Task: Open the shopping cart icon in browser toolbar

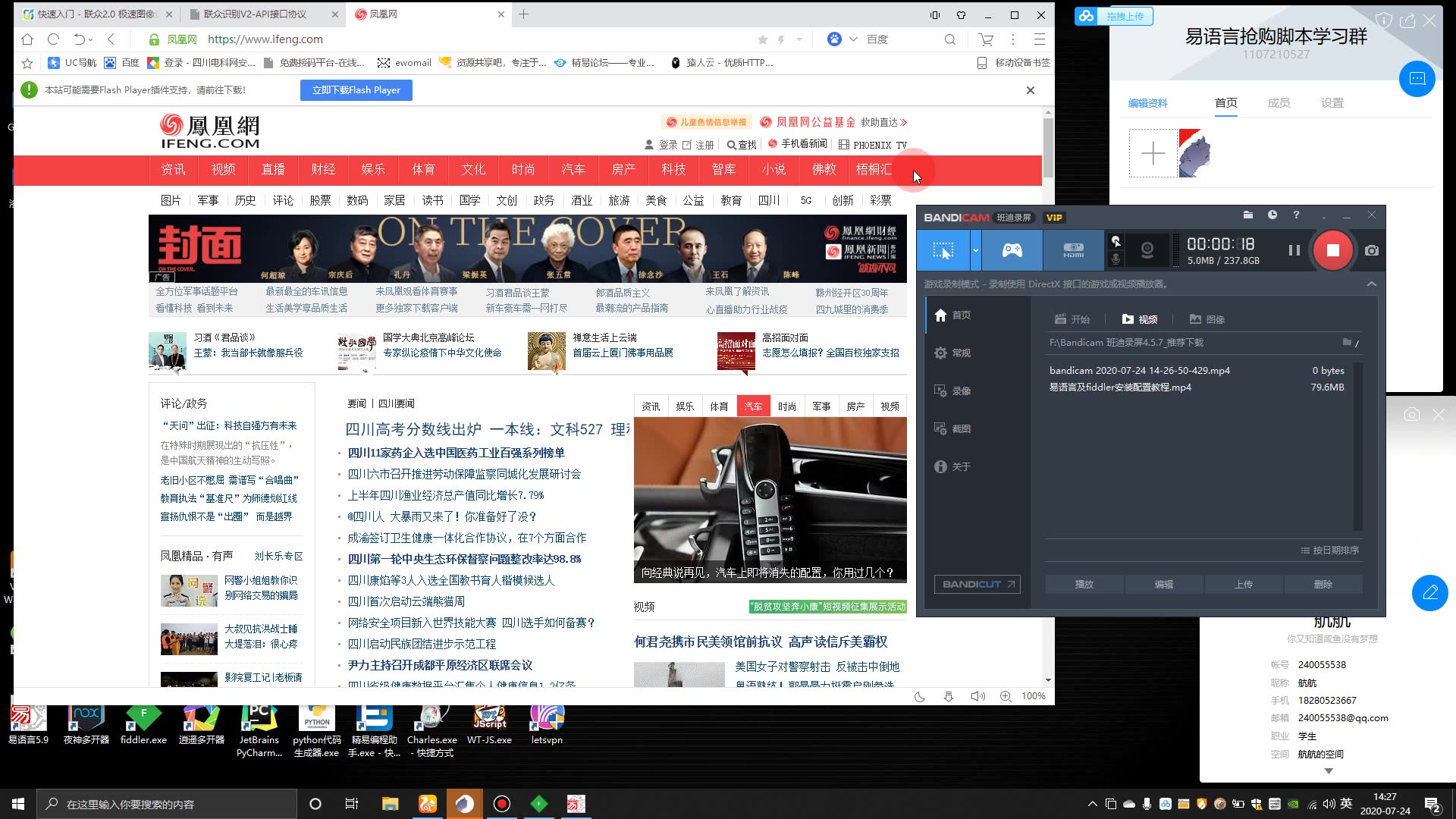Action: pyautogui.click(x=986, y=39)
